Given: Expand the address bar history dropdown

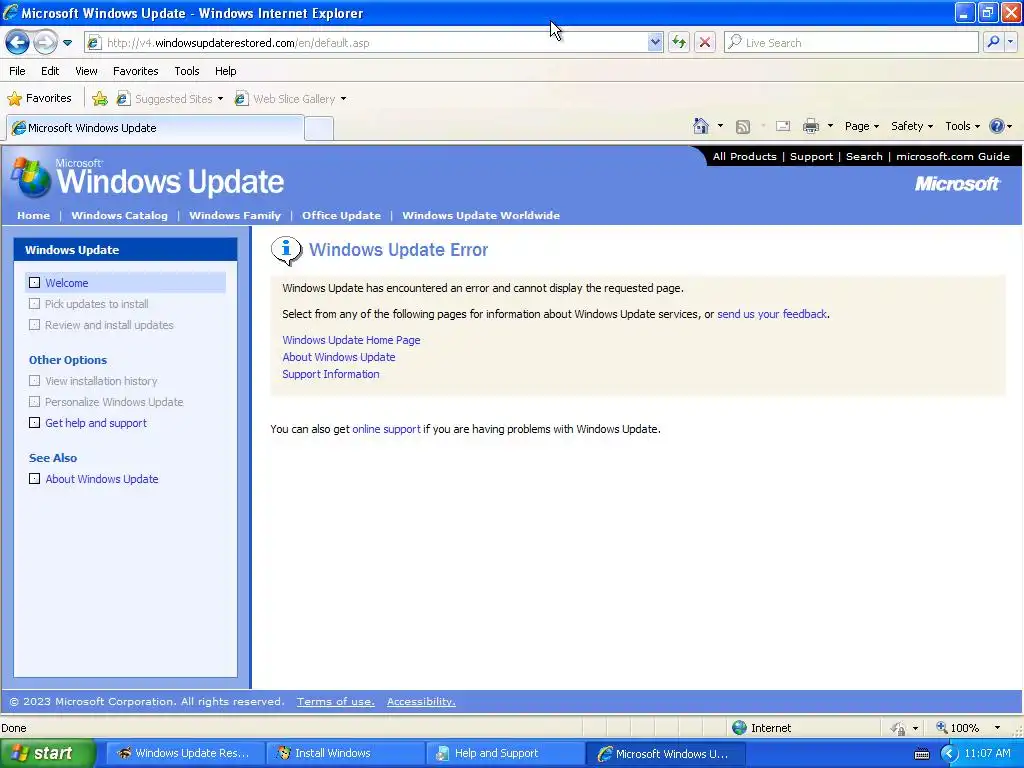Looking at the screenshot, I should point(655,43).
